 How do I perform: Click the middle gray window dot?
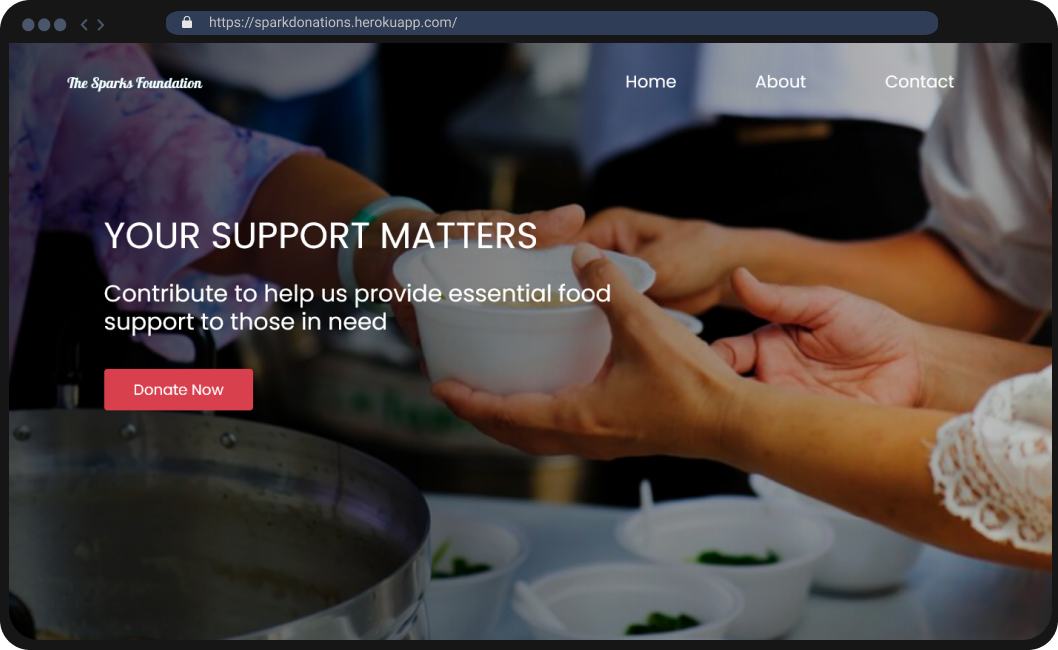coord(44,25)
